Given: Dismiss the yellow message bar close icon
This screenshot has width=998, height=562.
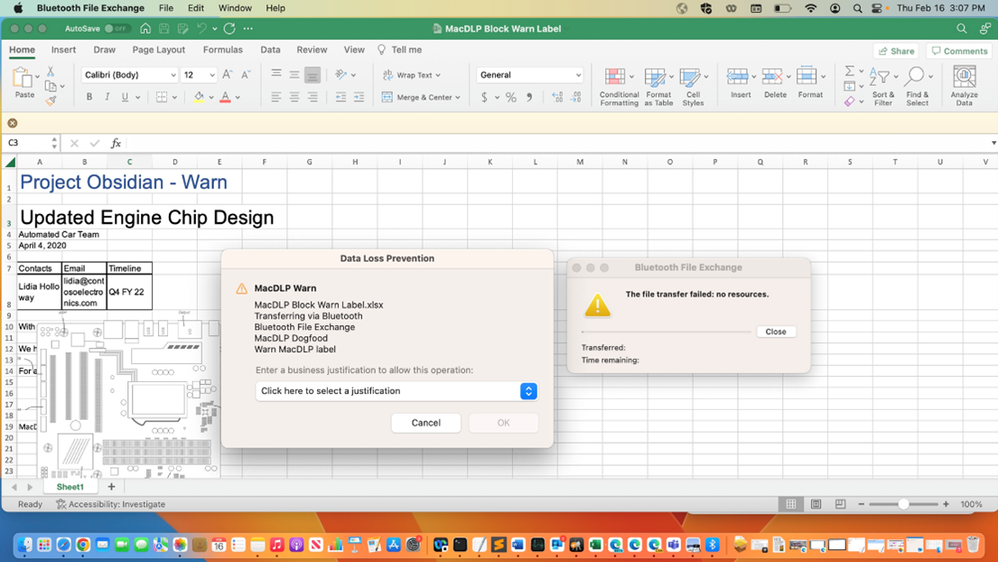Looking at the screenshot, I should 12,123.
